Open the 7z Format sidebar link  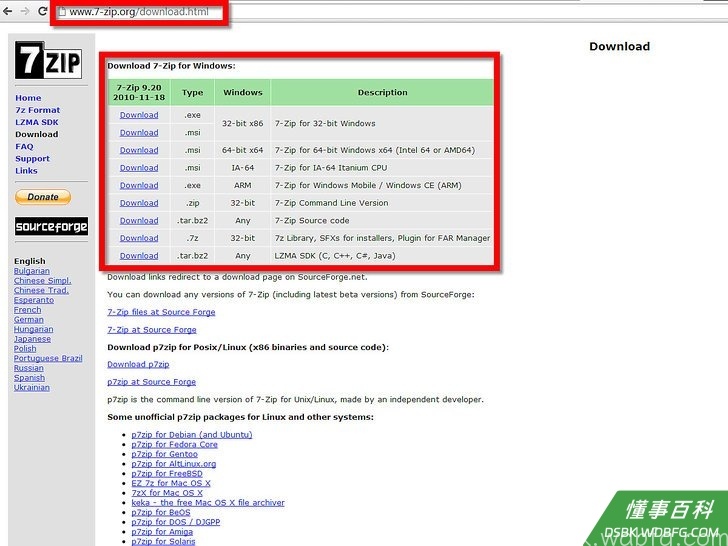[38, 110]
